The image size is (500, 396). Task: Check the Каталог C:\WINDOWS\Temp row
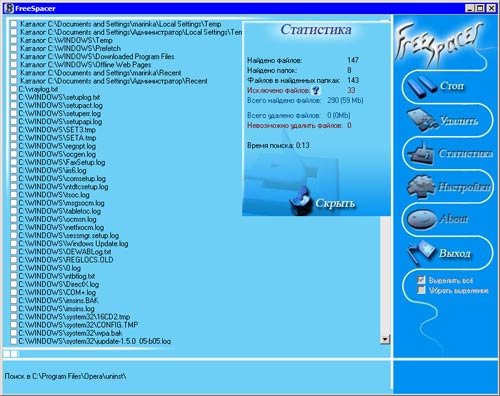pos(14,40)
